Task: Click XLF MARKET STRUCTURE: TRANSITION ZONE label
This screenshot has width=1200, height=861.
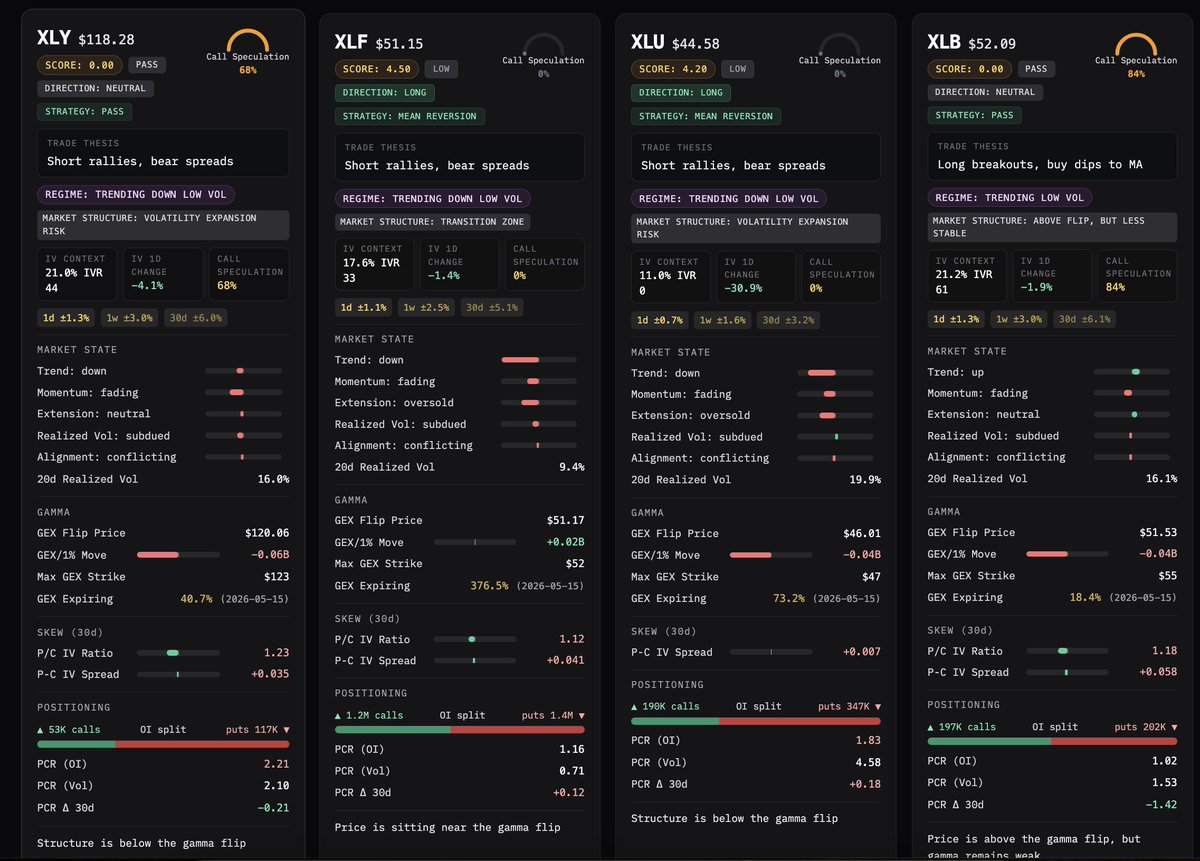Action: tap(433, 222)
